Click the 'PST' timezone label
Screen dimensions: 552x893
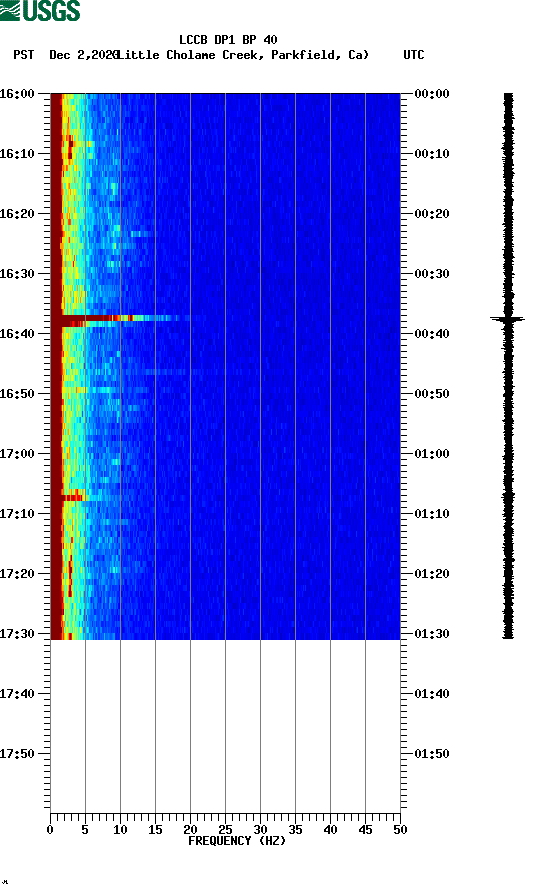(23, 55)
